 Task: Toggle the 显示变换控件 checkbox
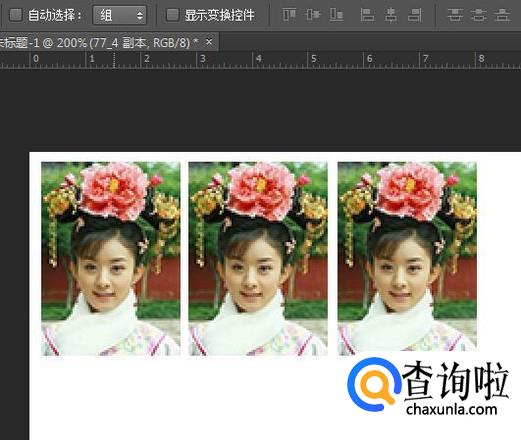[172, 15]
